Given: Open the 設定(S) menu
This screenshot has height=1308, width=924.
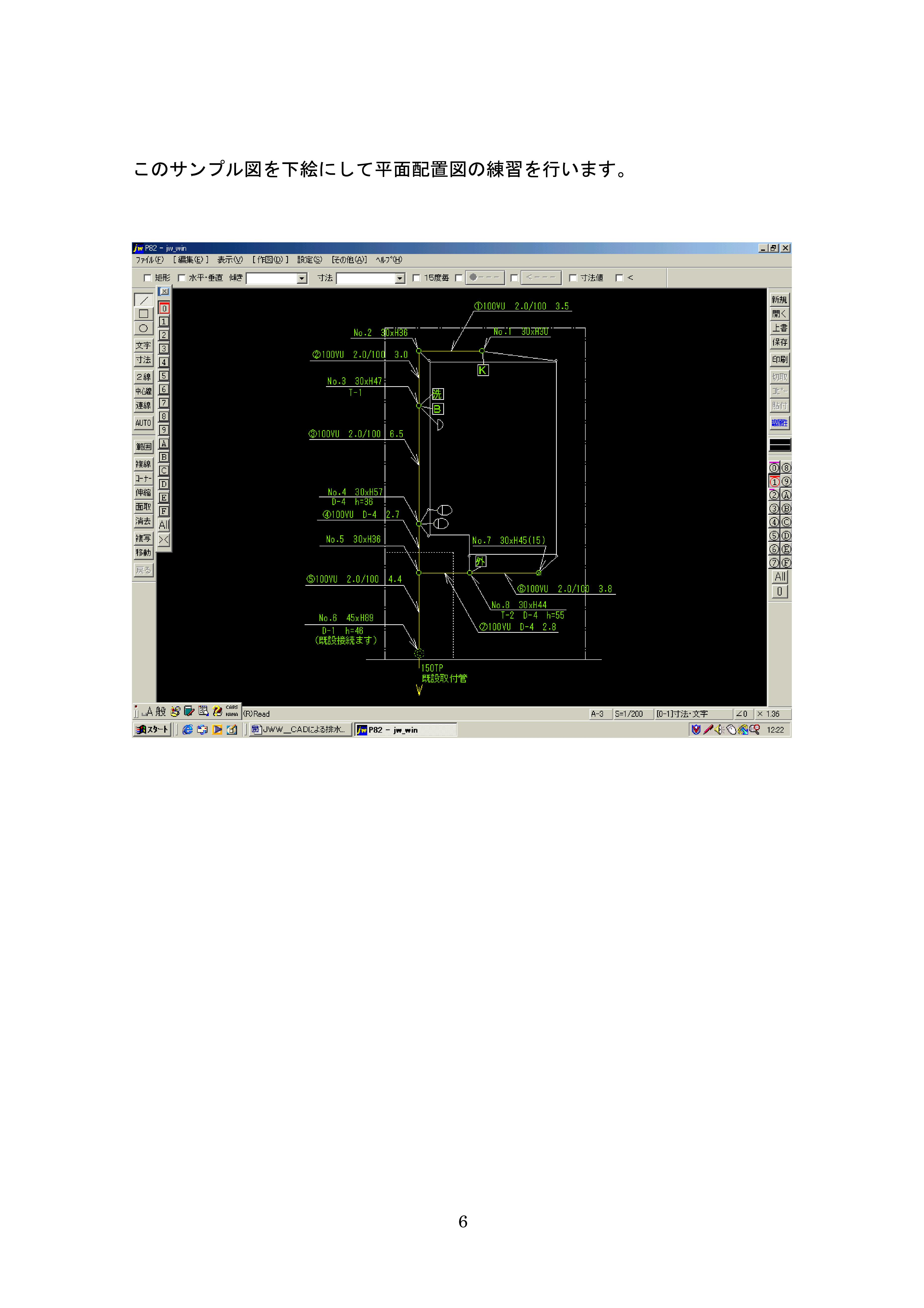Looking at the screenshot, I should click(x=309, y=260).
